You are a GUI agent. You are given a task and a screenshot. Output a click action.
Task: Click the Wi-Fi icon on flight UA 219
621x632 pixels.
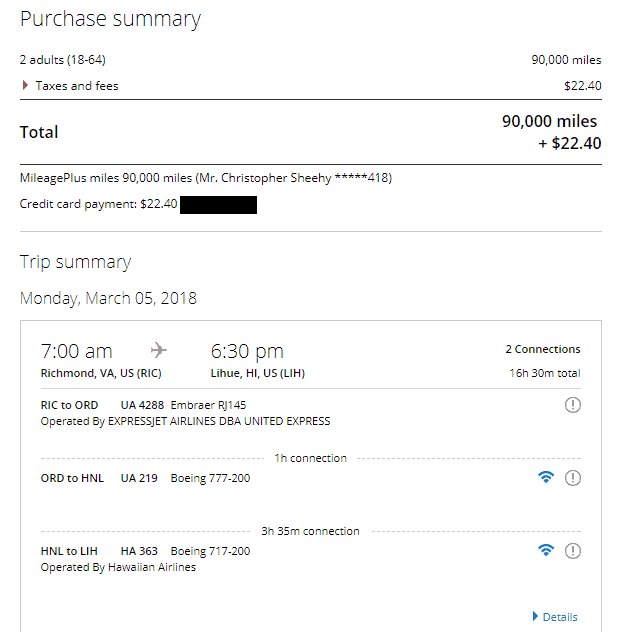point(546,477)
